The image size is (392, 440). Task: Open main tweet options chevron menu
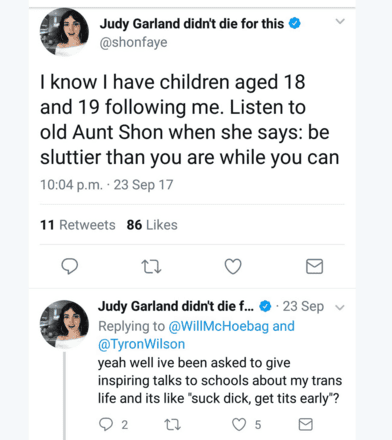pyautogui.click(x=340, y=21)
